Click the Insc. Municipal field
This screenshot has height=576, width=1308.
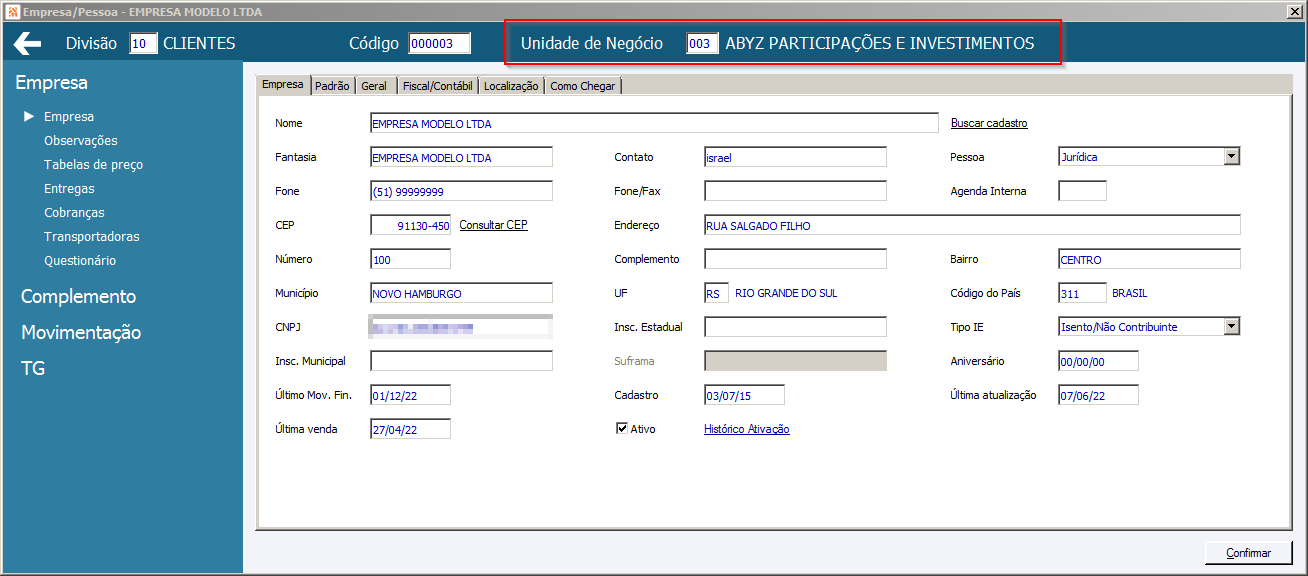pyautogui.click(x=461, y=361)
